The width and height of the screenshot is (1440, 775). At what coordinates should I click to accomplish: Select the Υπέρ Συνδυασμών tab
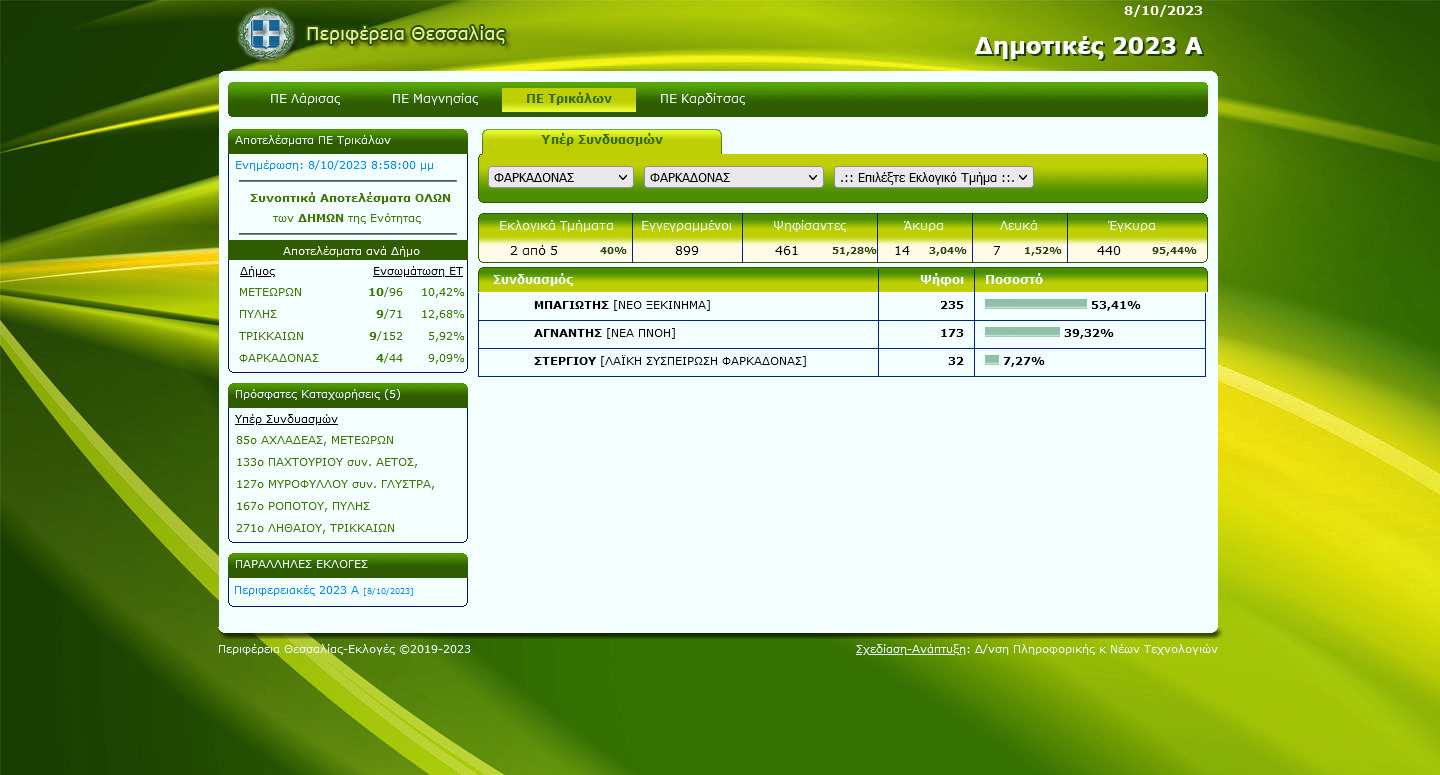point(602,141)
